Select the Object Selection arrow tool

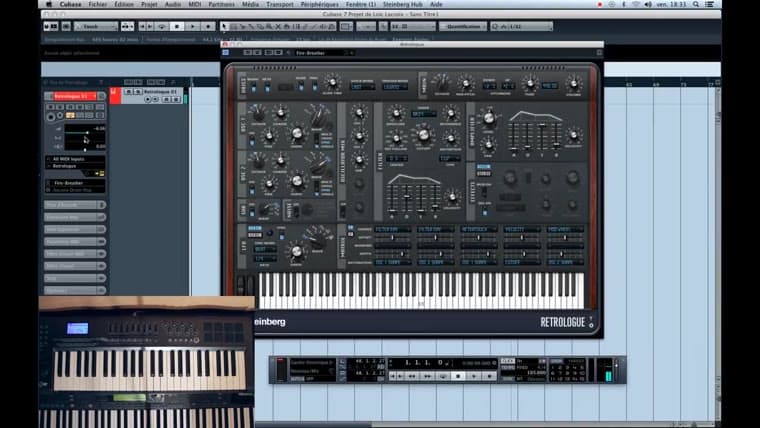click(224, 26)
